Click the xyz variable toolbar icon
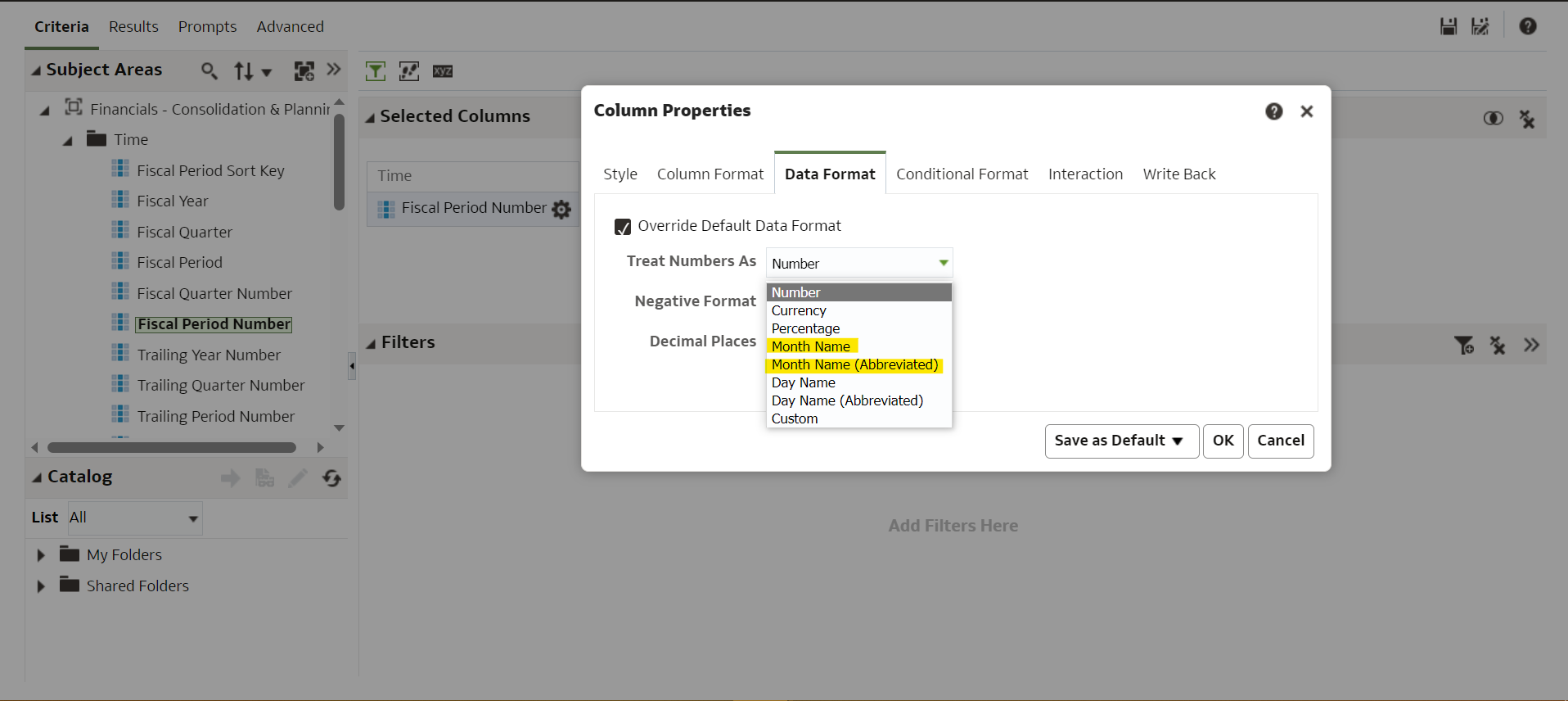The height and width of the screenshot is (701, 1568). (x=443, y=71)
